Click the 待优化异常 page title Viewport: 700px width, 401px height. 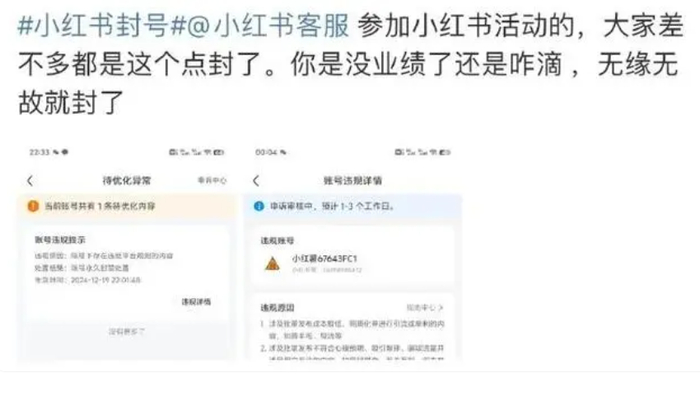click(127, 180)
